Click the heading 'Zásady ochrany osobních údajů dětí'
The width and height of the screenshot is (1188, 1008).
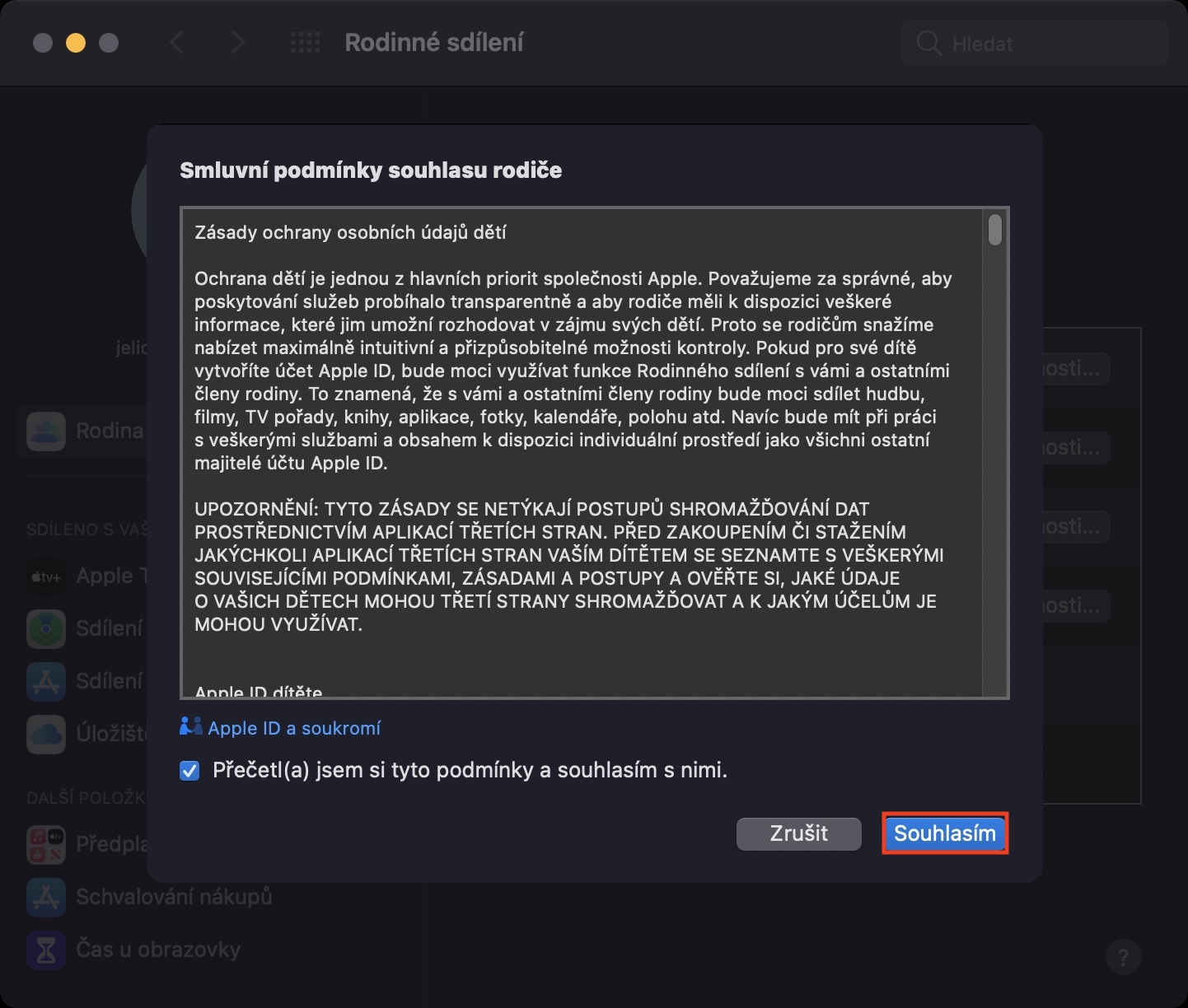point(350,232)
